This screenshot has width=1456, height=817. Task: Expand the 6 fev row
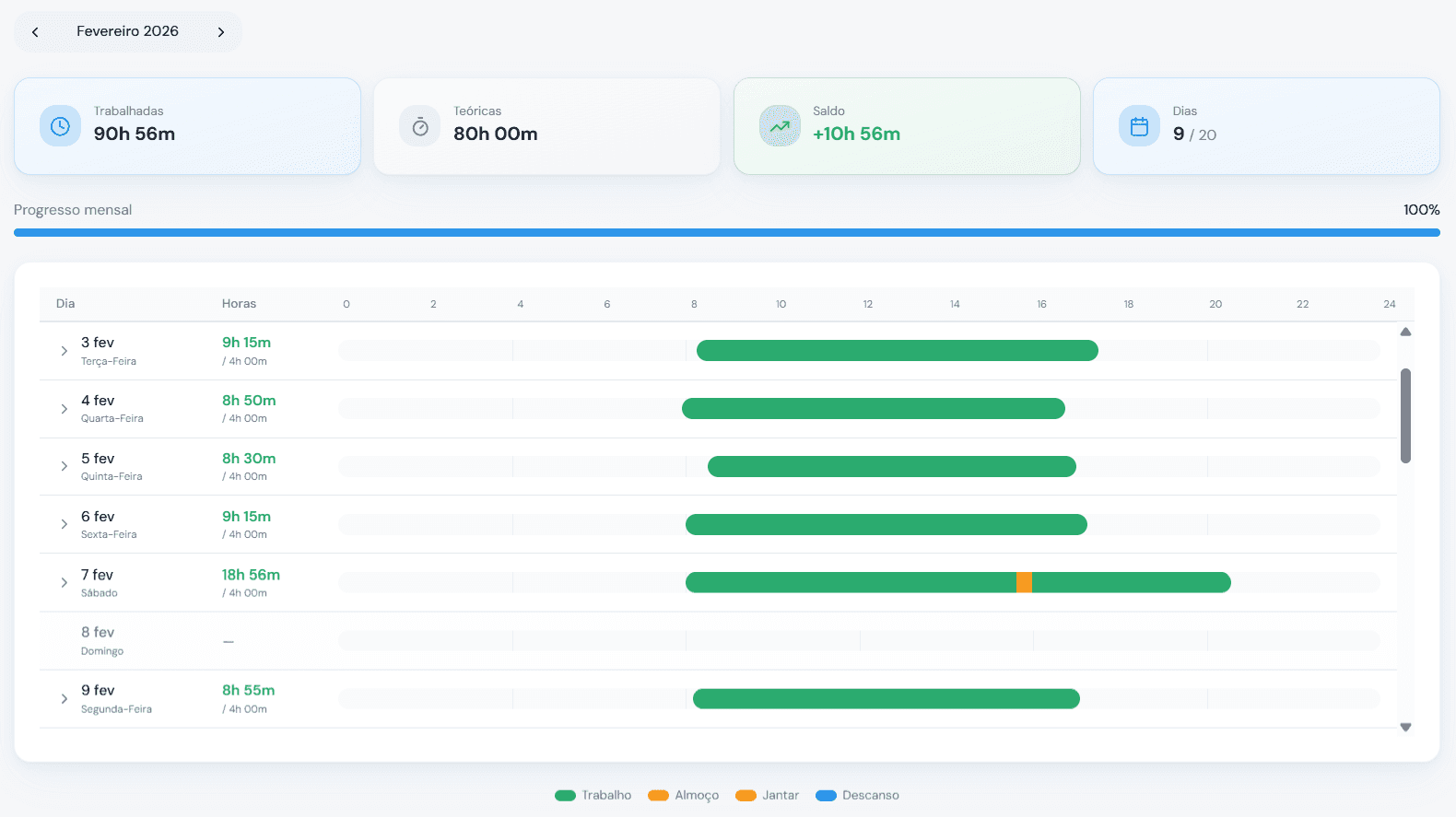pyautogui.click(x=64, y=524)
